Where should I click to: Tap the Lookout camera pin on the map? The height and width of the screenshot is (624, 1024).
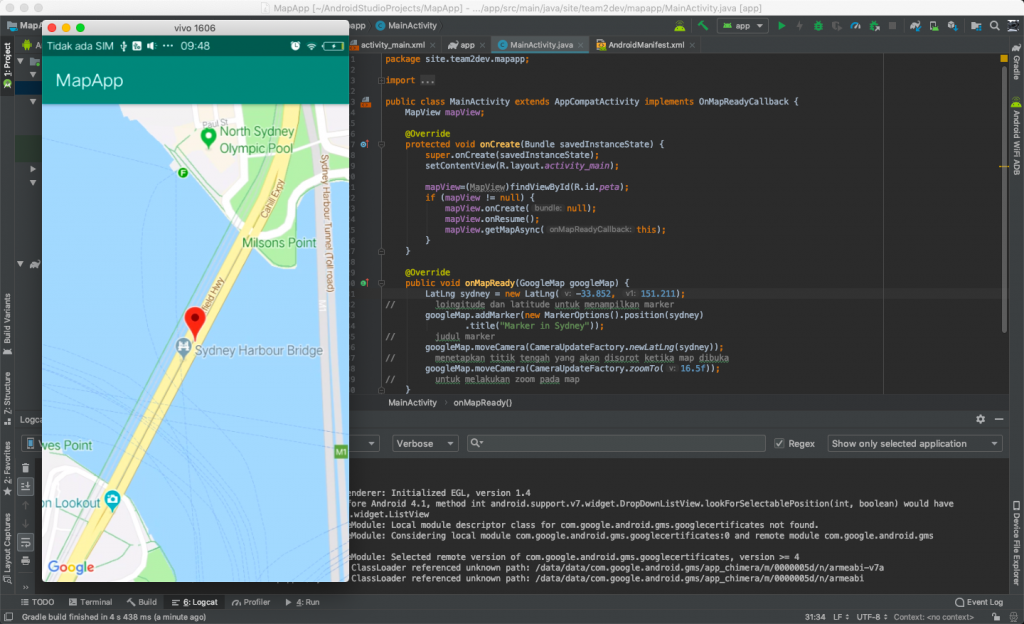112,501
